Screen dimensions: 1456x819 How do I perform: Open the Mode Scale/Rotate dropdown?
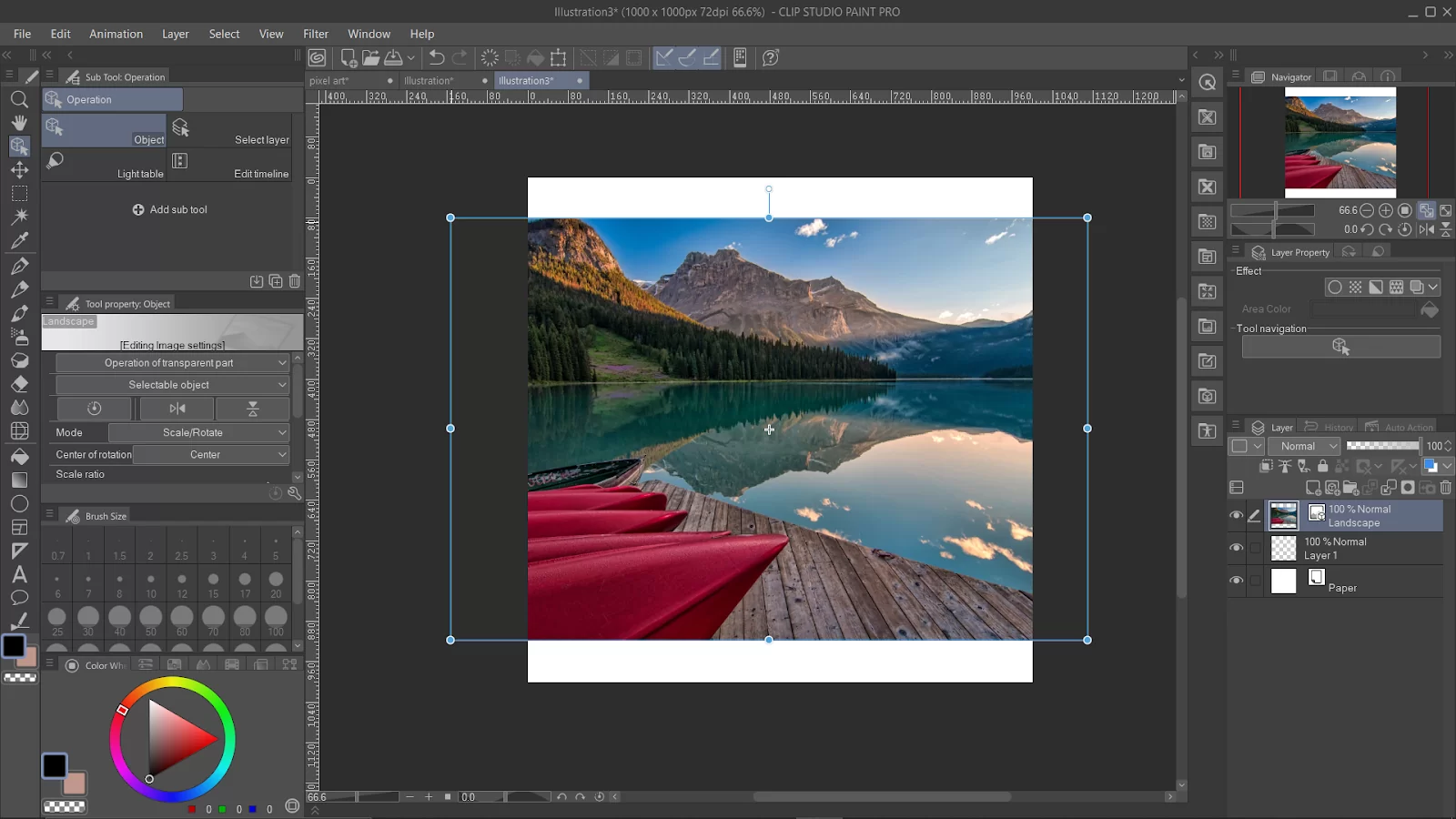(x=198, y=432)
